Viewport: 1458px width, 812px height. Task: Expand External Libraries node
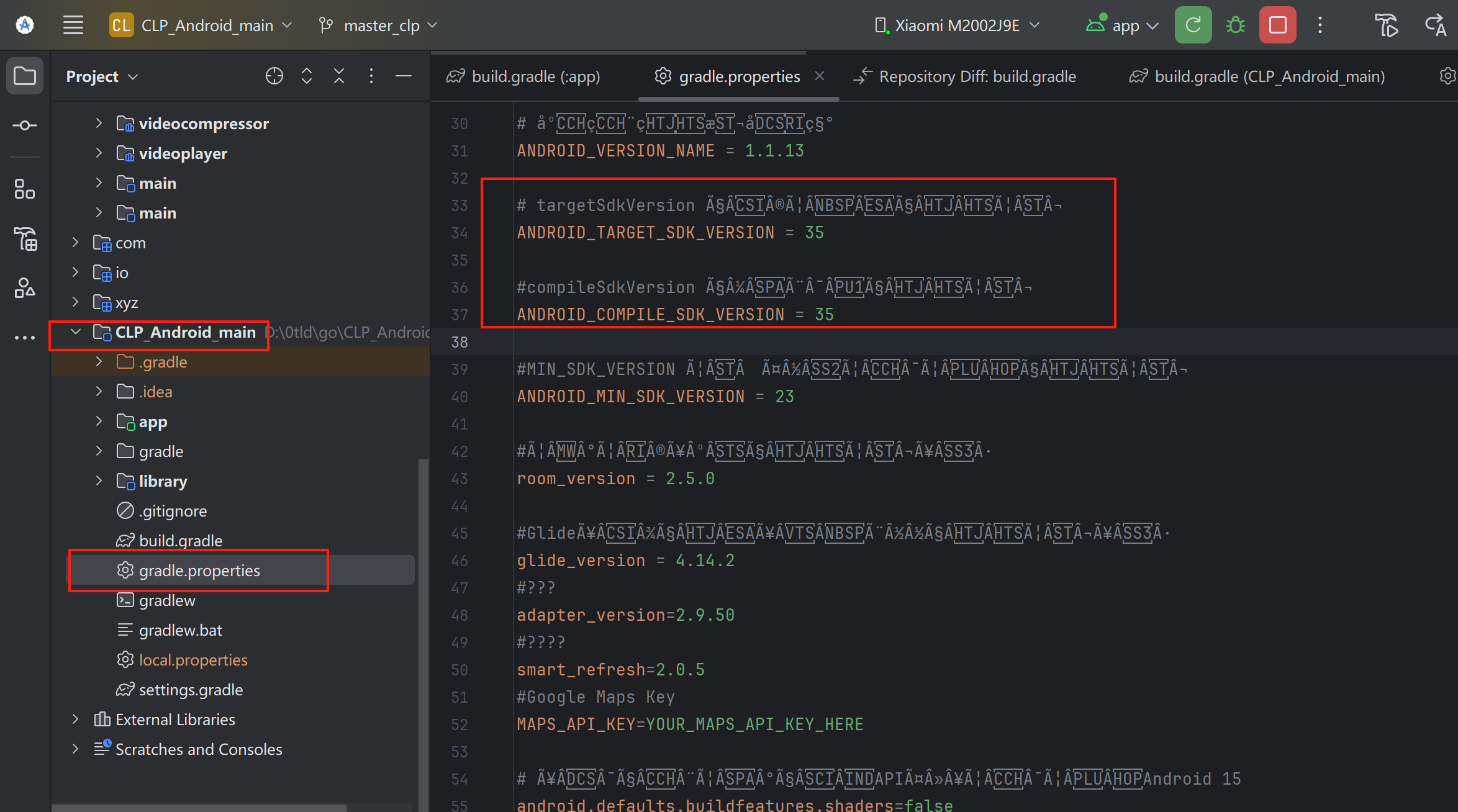click(75, 719)
